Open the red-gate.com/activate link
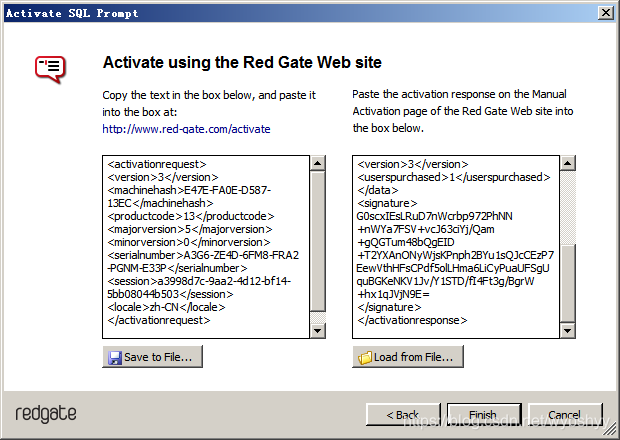This screenshot has width=620, height=440. coord(186,129)
